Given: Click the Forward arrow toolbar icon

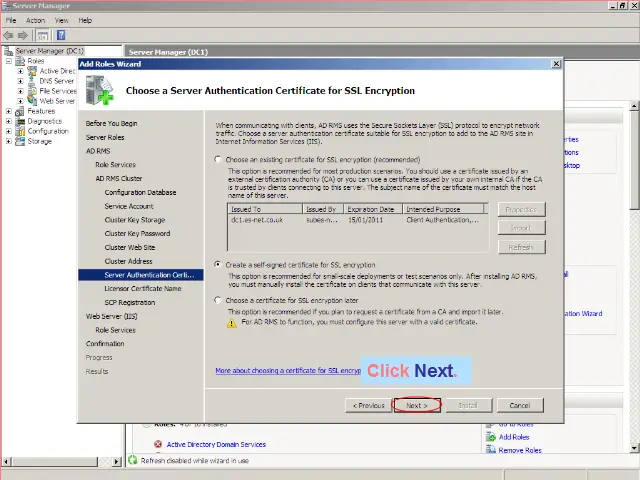Looking at the screenshot, I should [22, 36].
